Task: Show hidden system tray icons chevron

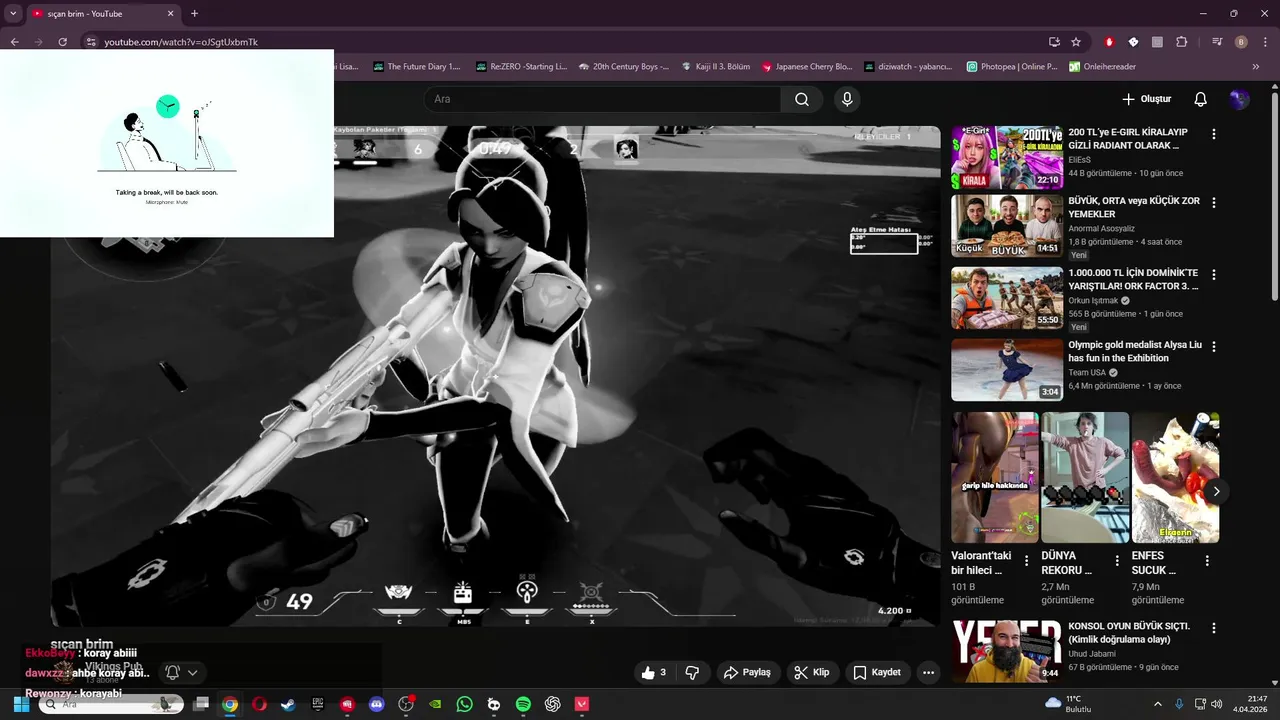Action: 1158,704
